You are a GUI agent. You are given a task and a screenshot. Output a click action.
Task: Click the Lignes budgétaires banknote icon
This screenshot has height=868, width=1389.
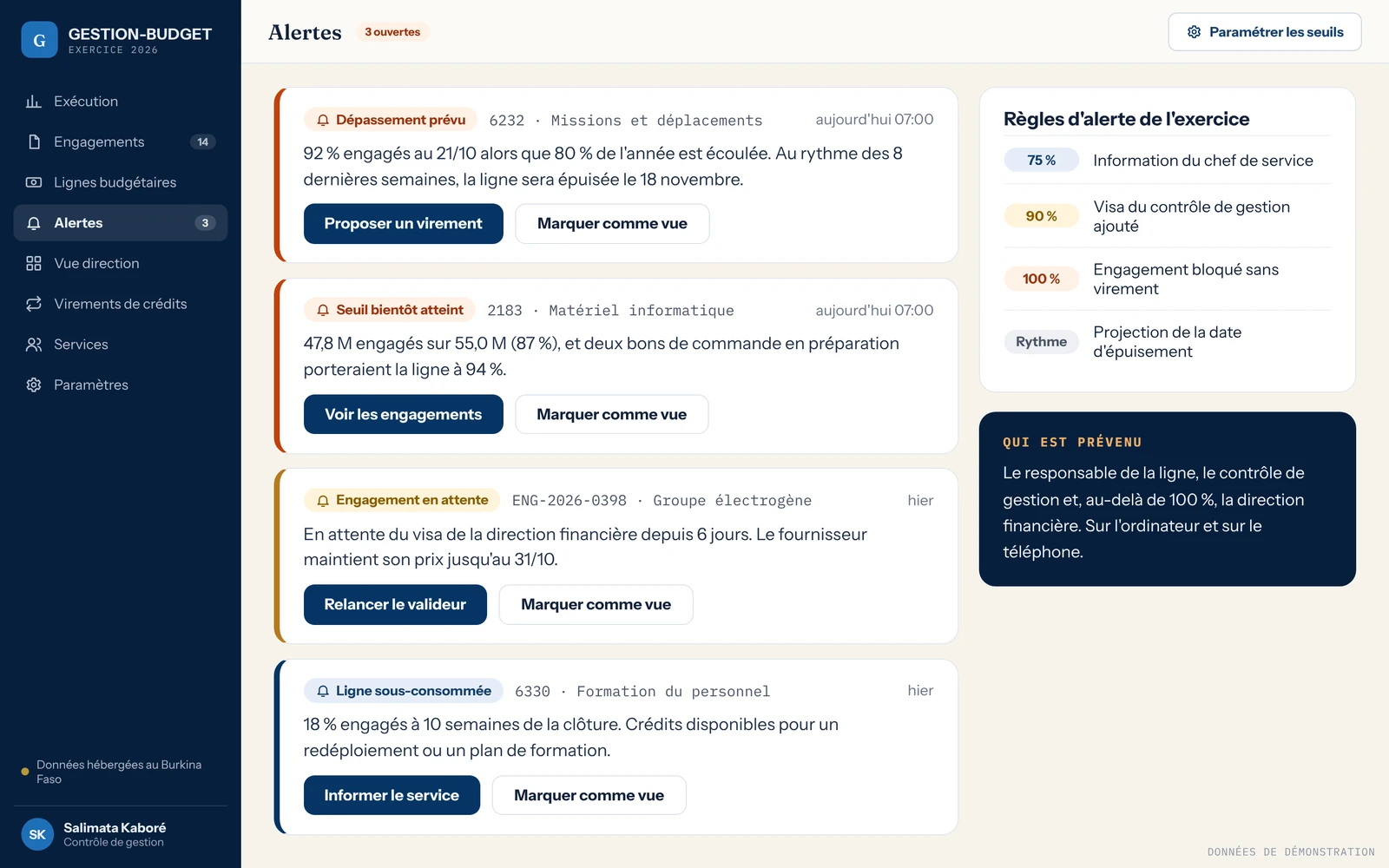point(34,182)
